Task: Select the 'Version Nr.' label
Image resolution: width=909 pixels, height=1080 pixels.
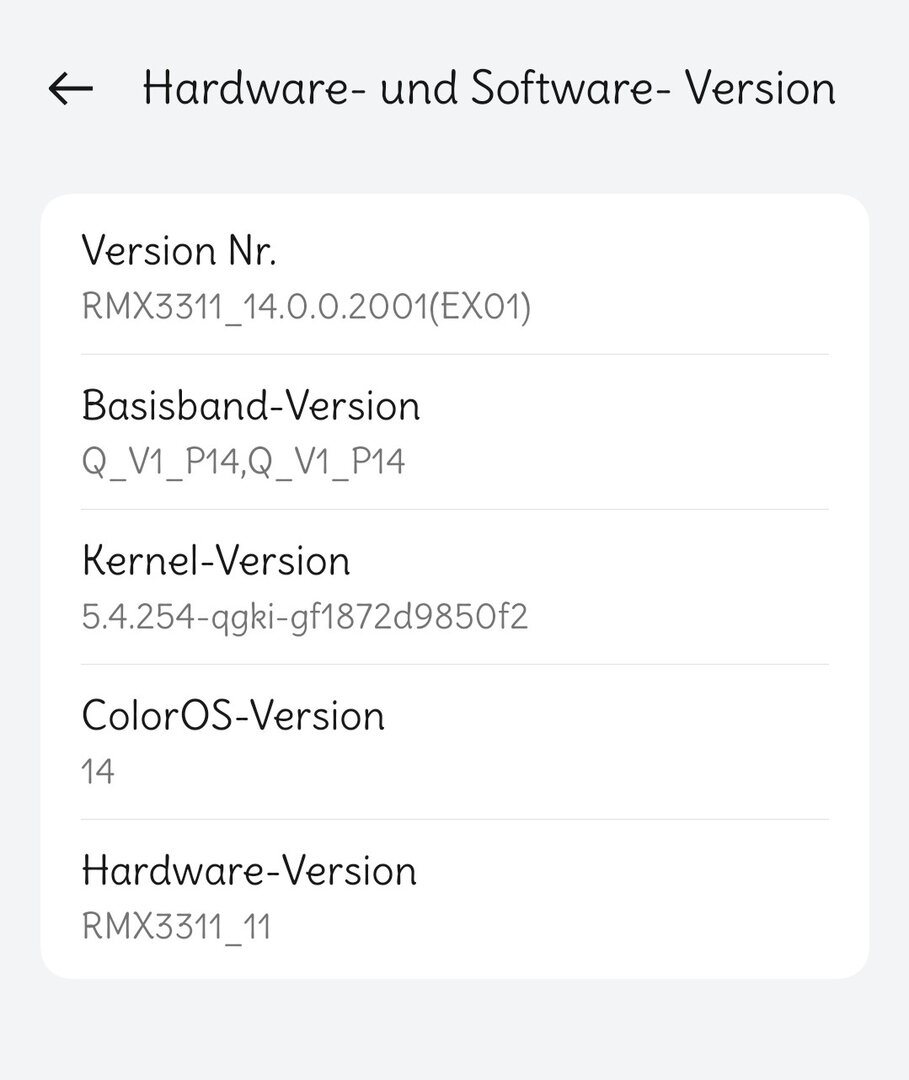Action: [x=178, y=250]
